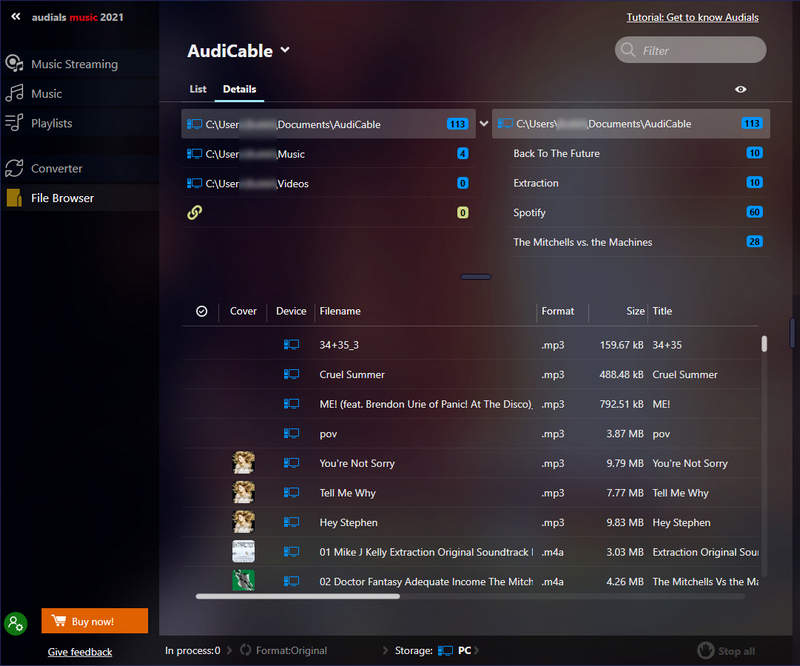Click the user account settings icon
The height and width of the screenshot is (666, 800).
click(15, 623)
